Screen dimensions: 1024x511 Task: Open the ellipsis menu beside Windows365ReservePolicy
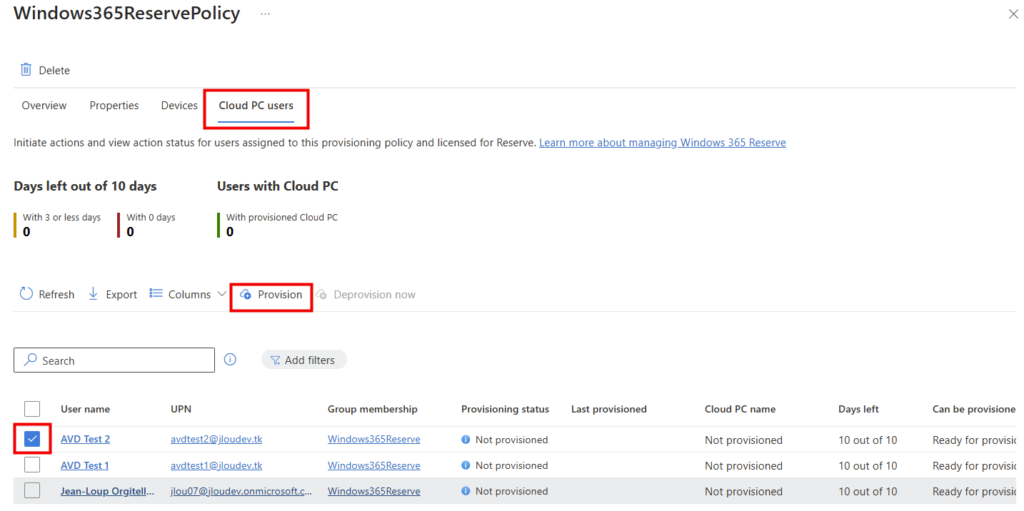tap(265, 14)
